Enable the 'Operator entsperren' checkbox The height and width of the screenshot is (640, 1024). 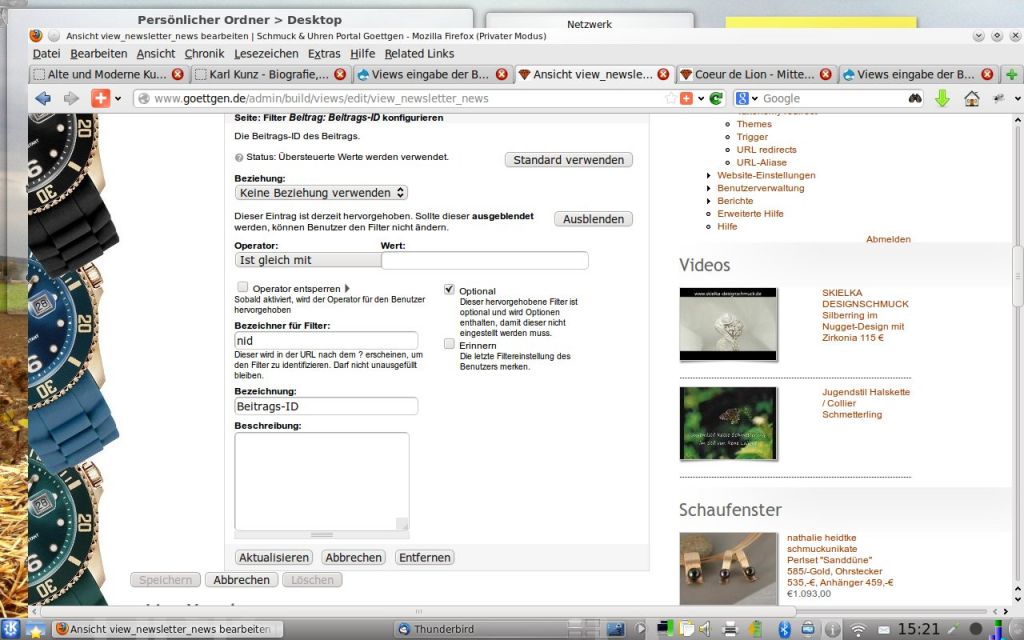pos(243,287)
